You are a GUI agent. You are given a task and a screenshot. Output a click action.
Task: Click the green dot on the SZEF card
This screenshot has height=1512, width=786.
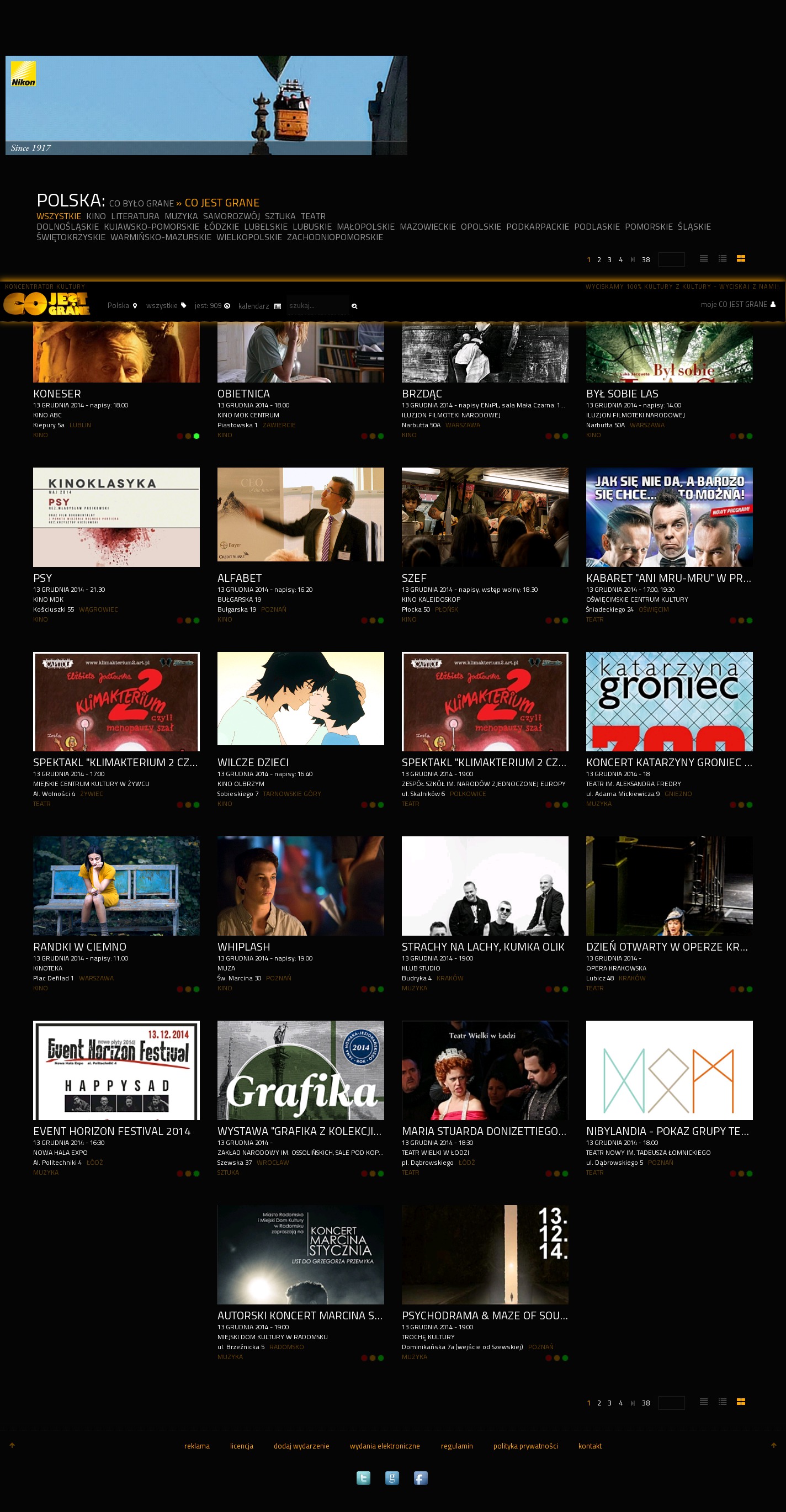tap(565, 620)
